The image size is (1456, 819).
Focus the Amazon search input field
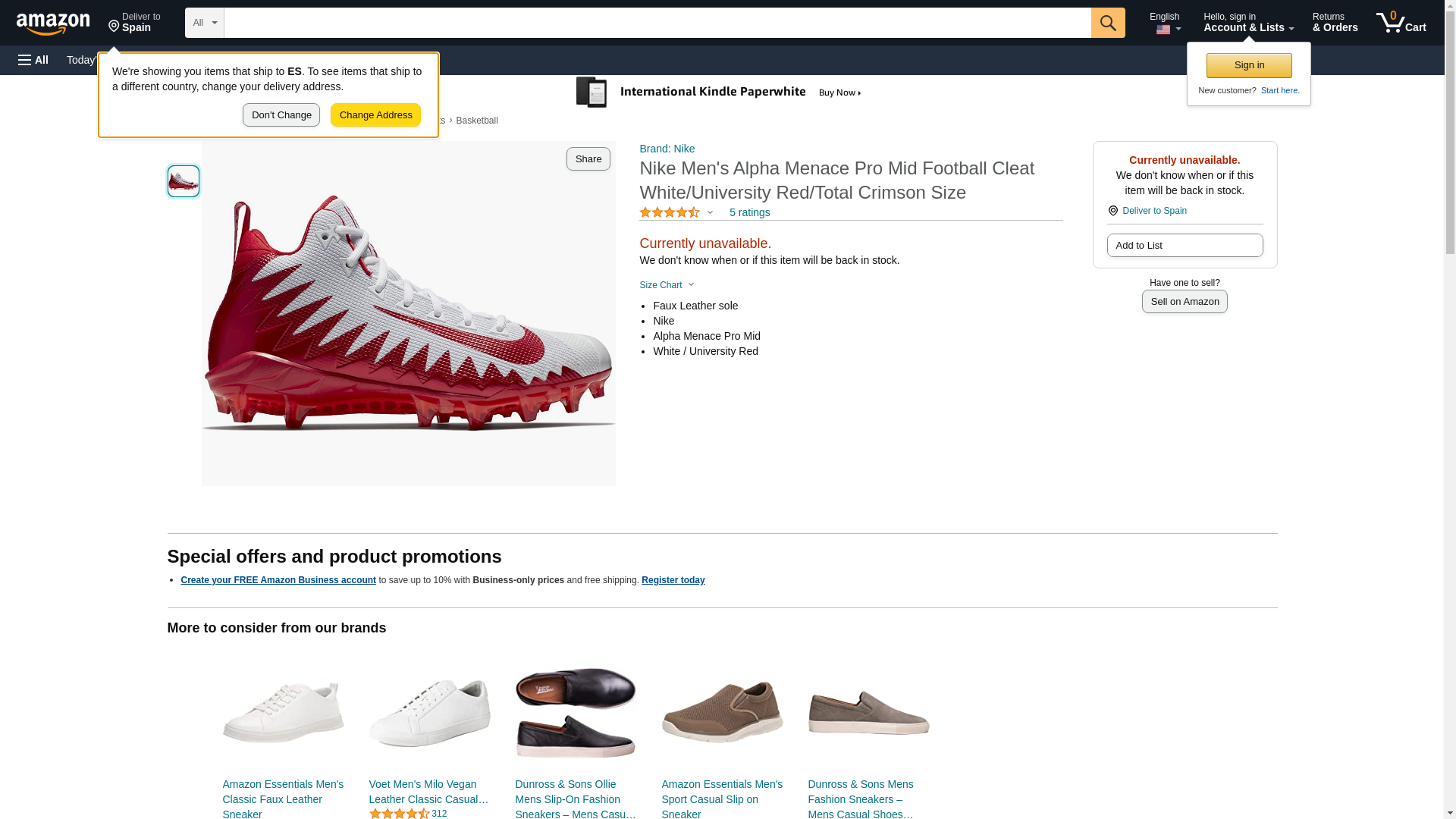657,23
